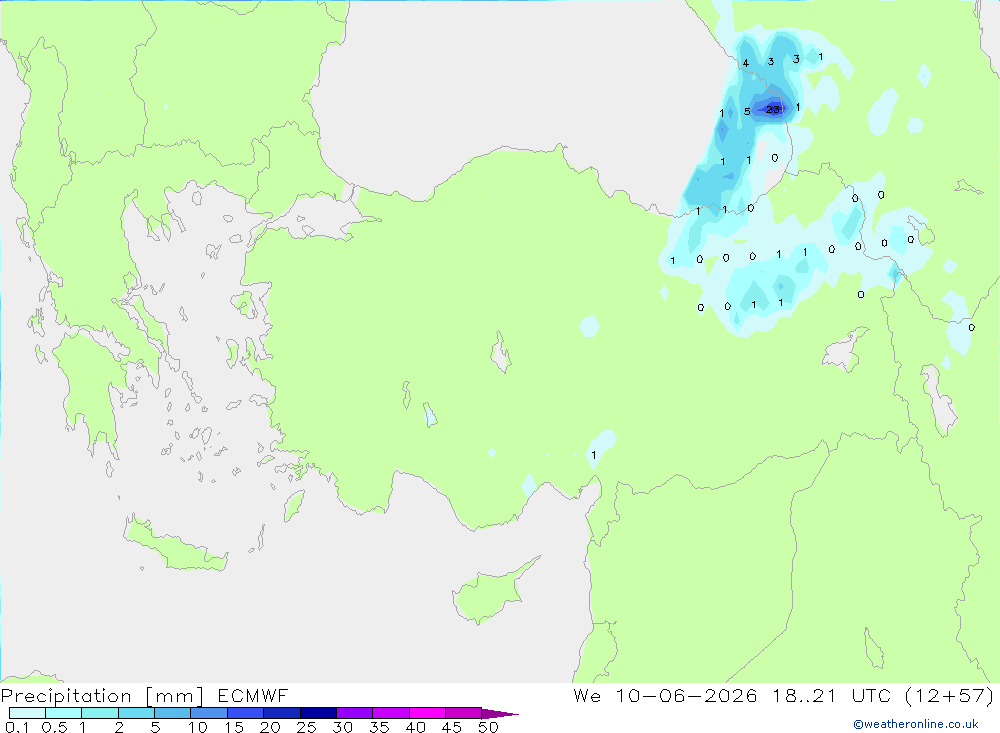Click the 30–35 mm purple legend swatch

pos(355,713)
